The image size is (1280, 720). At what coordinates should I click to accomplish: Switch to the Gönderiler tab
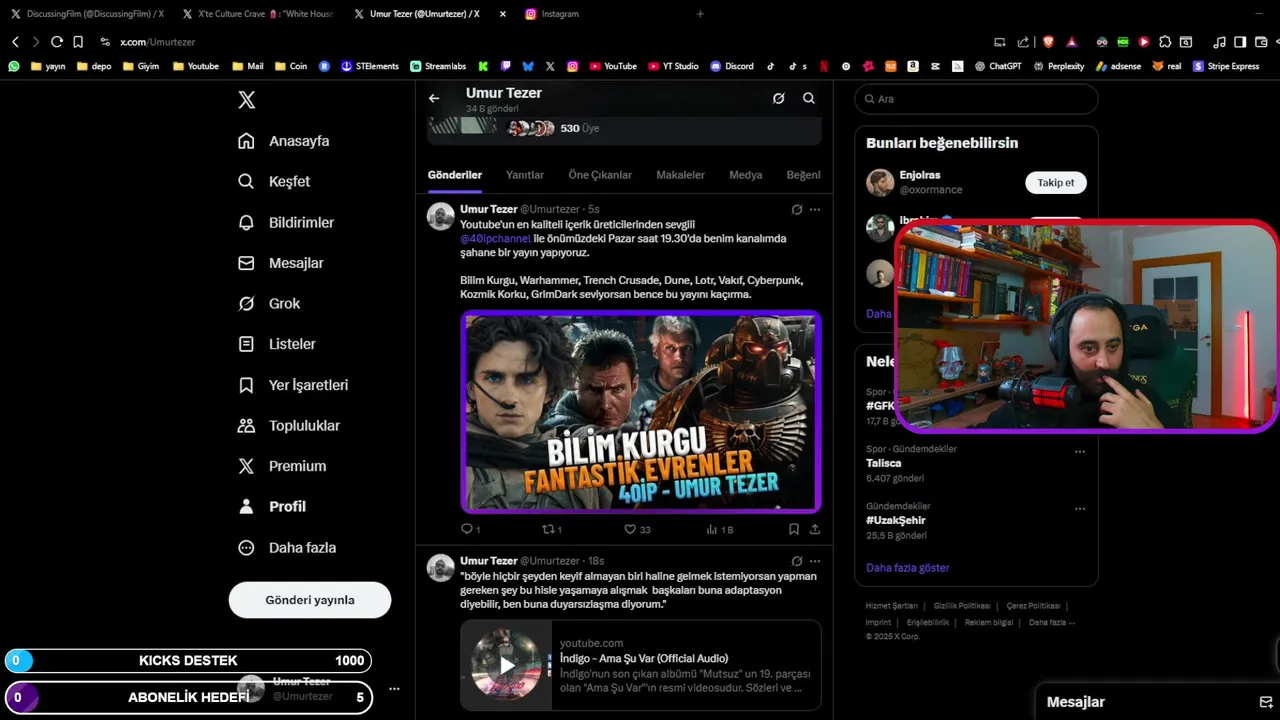pyautogui.click(x=455, y=175)
